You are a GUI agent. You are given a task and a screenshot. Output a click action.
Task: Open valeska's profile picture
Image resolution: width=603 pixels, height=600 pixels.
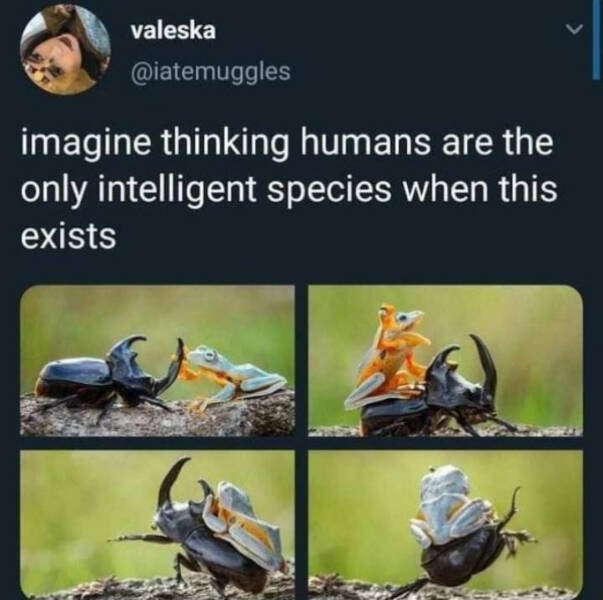[x=65, y=50]
